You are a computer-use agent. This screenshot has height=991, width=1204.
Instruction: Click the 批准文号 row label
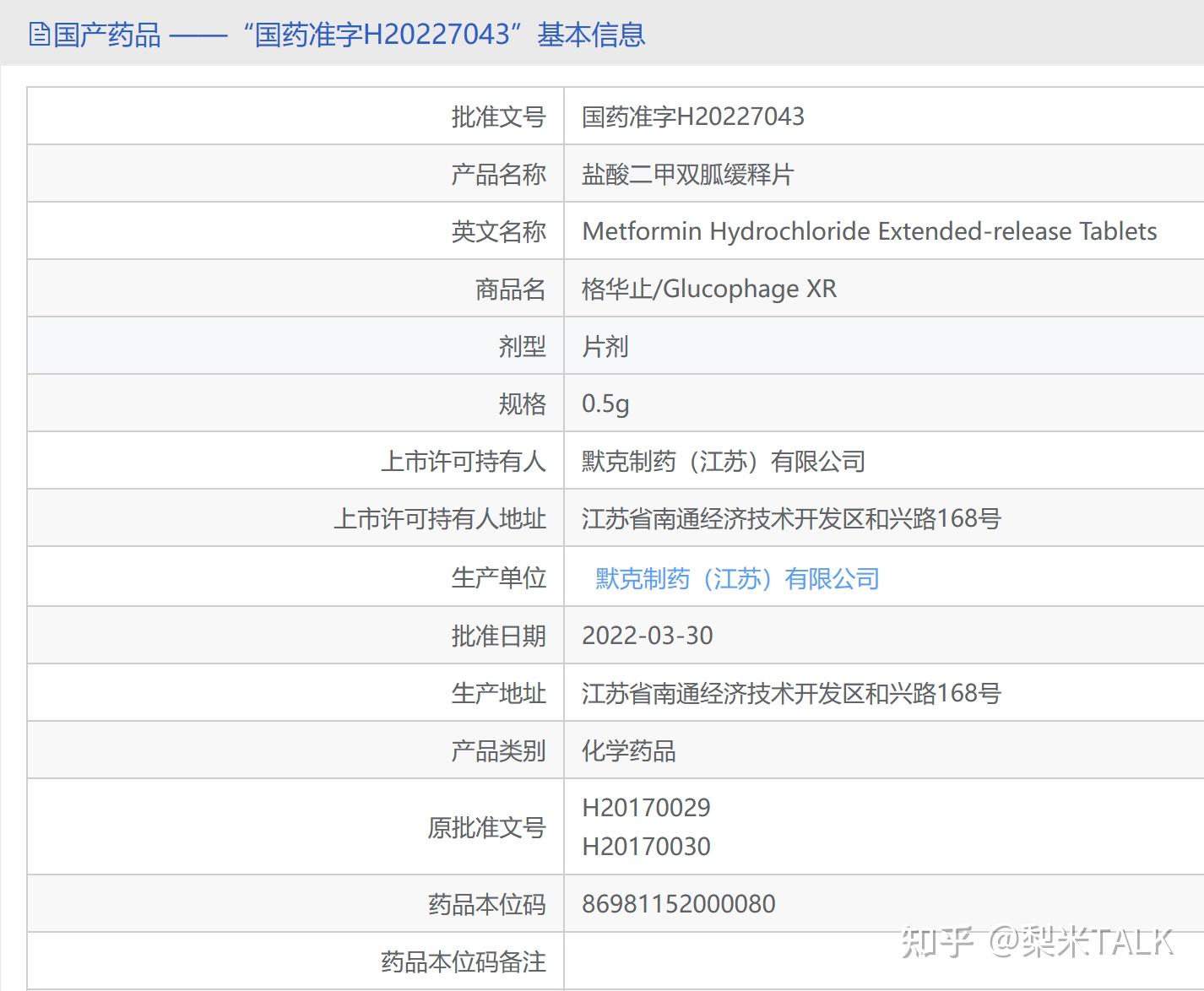pyautogui.click(x=498, y=116)
